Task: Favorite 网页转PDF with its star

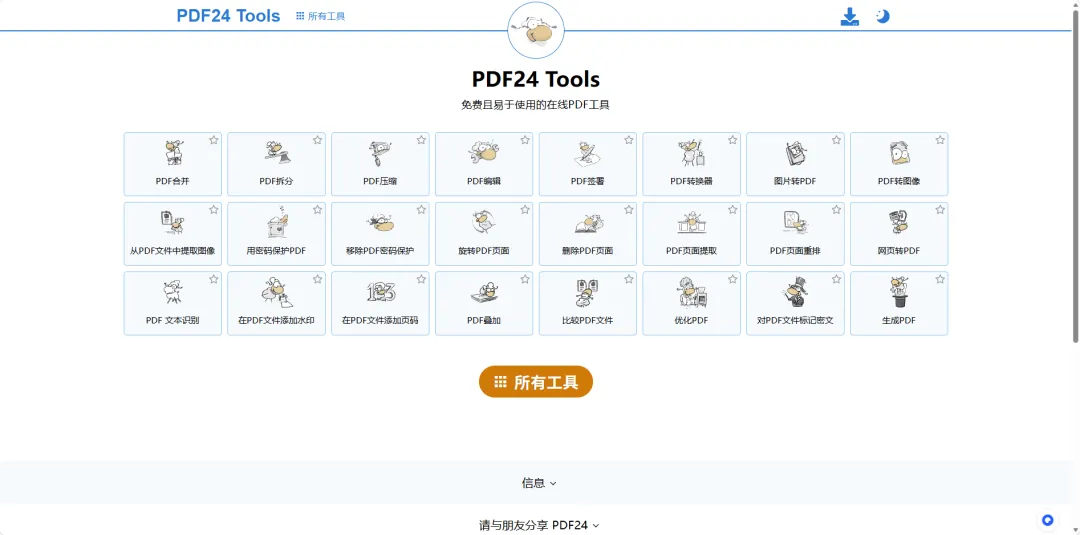Action: [x=940, y=209]
